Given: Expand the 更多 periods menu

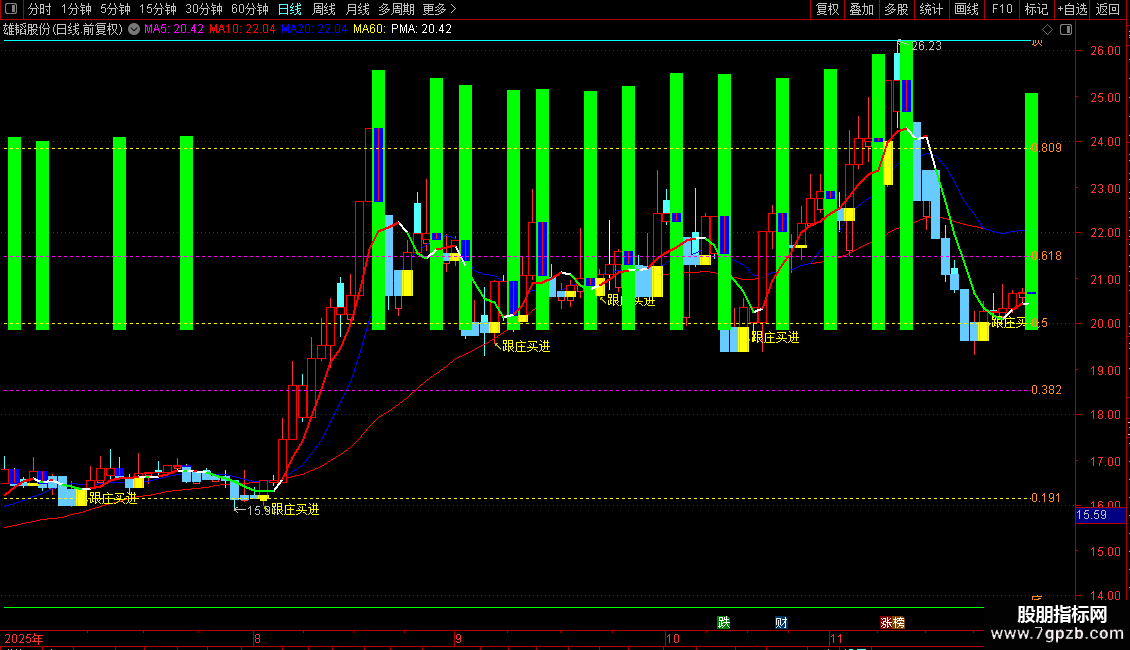Looking at the screenshot, I should 439,9.
